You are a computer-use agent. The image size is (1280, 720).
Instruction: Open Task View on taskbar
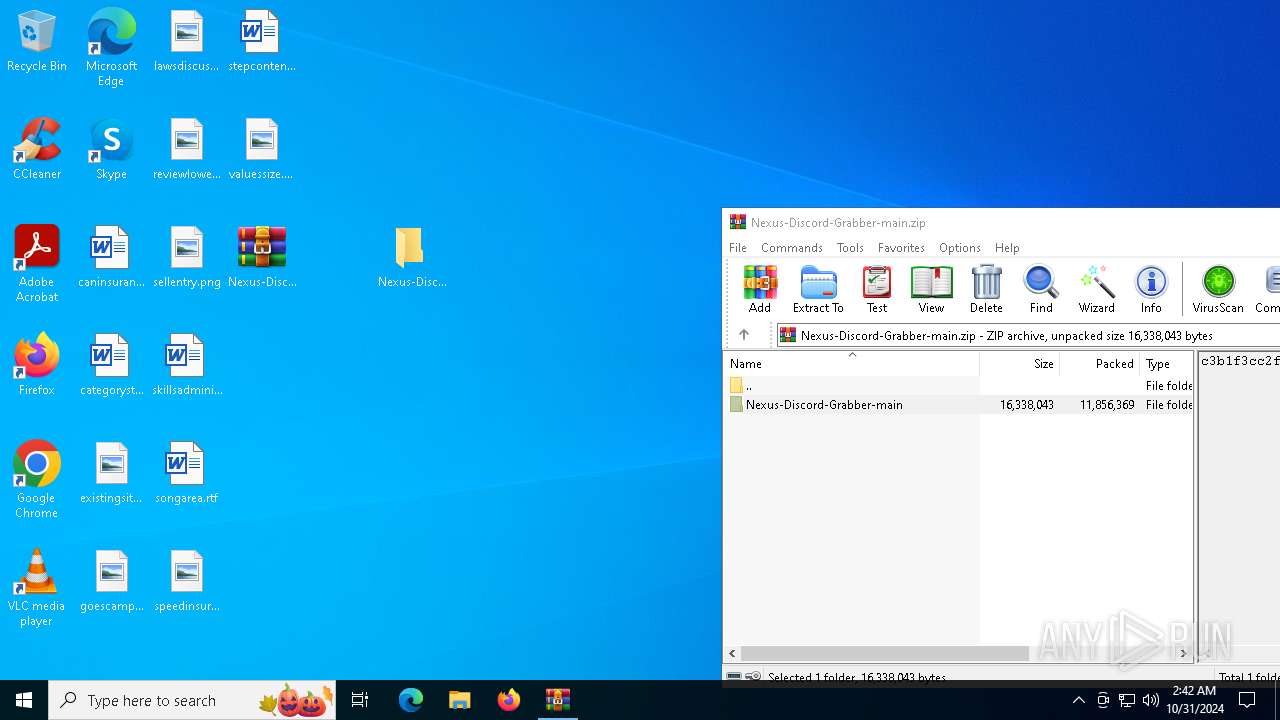pyautogui.click(x=360, y=700)
